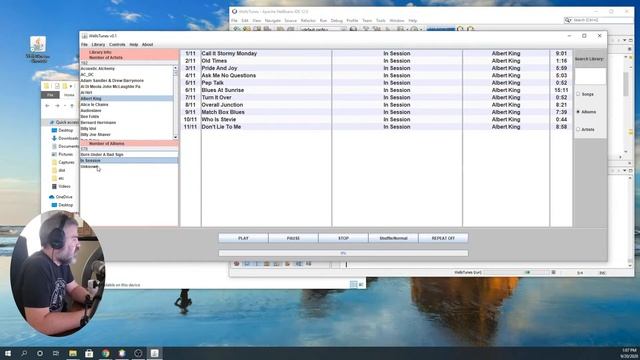
Task: Open Cortana circle icon on taskbar
Action: [40, 353]
